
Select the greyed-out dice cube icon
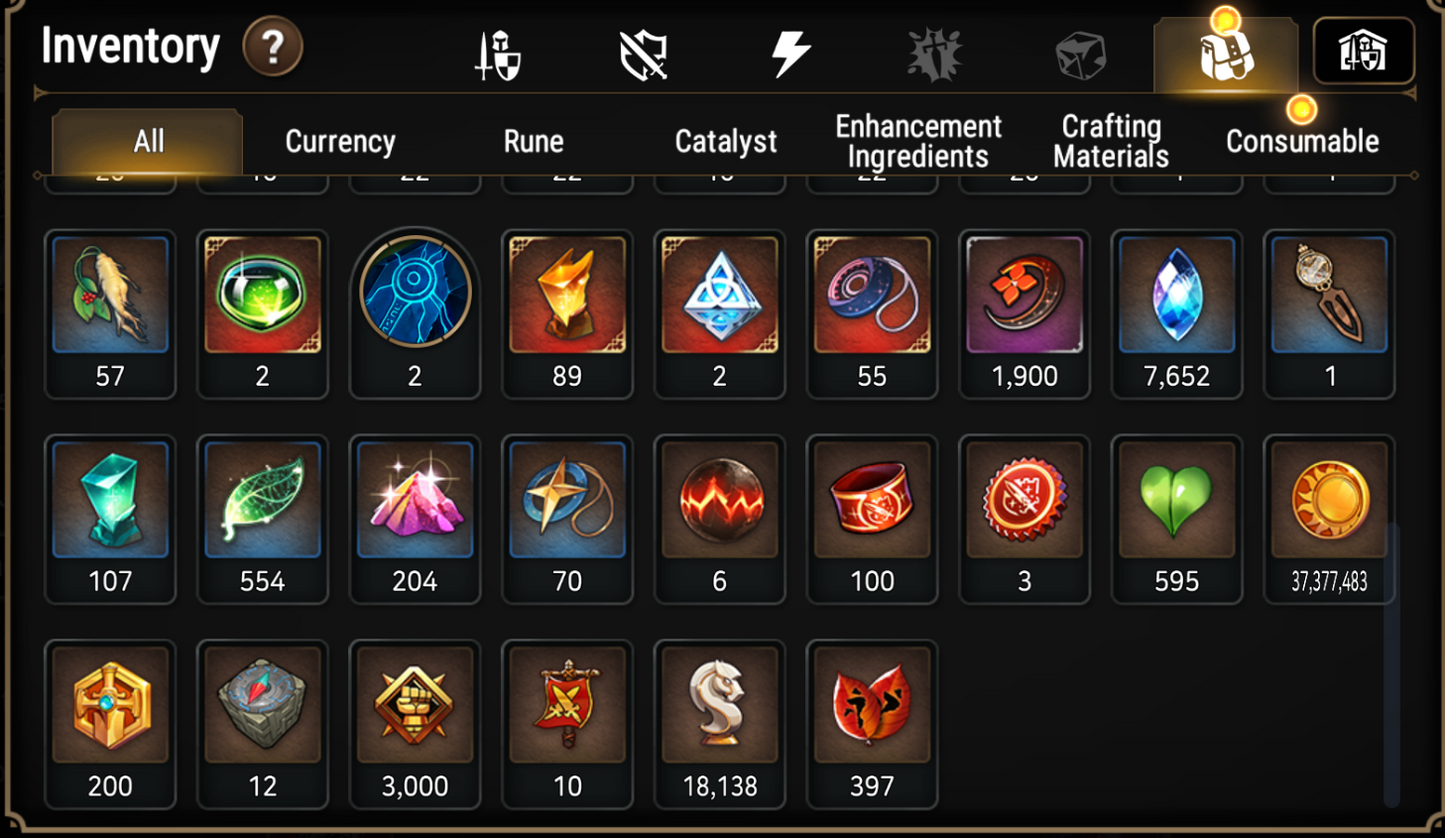pos(1081,55)
